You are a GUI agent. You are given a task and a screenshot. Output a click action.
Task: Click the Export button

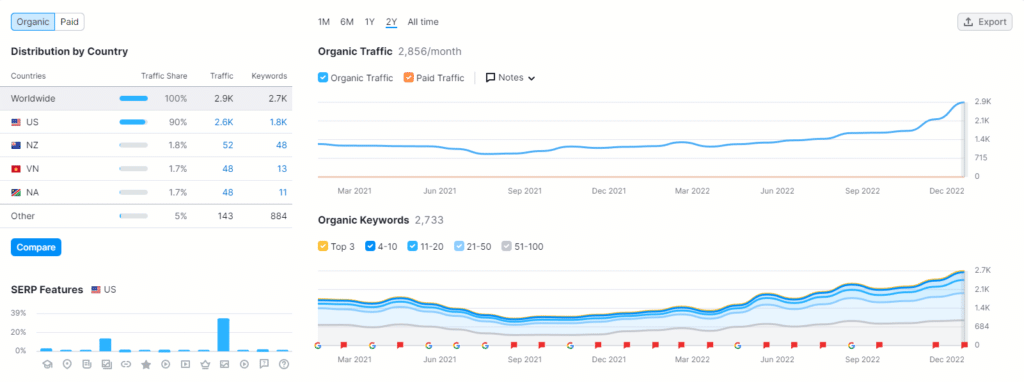(985, 22)
